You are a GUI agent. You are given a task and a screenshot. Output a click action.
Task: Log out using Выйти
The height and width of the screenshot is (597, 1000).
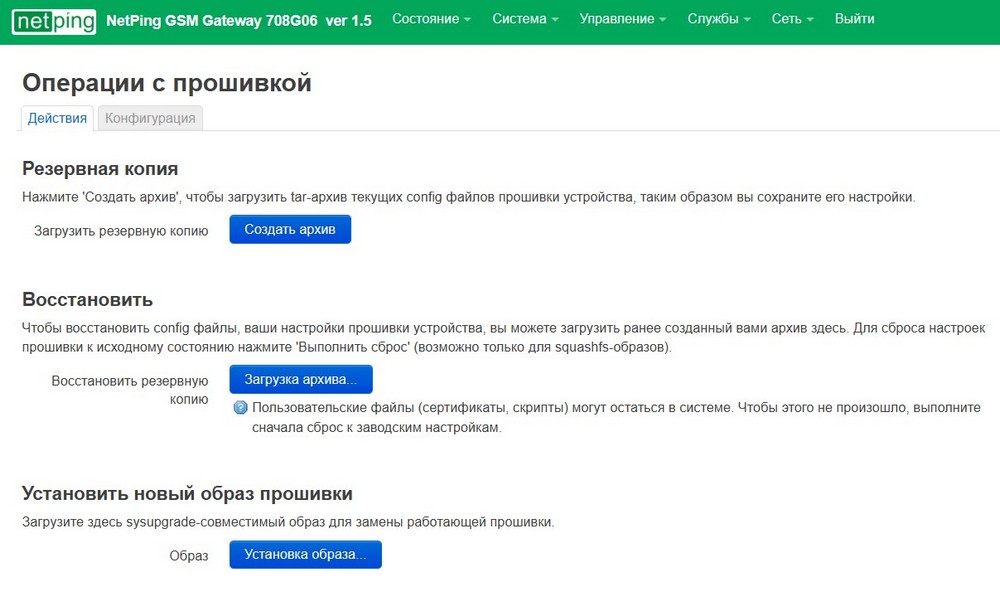(x=854, y=19)
